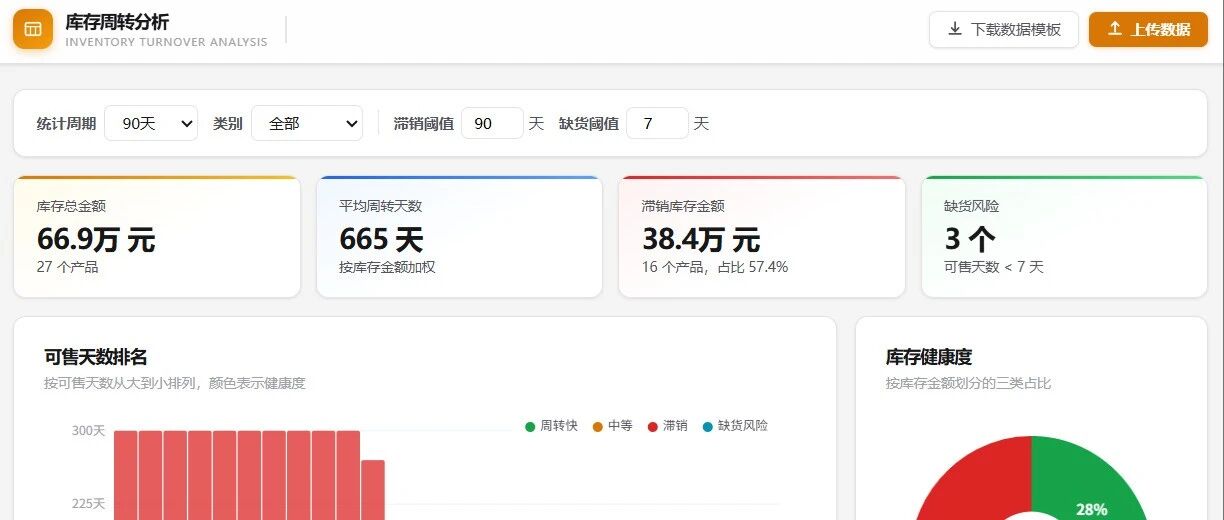Click the 16 个产品，占比 57.4% text
Screen dimensions: 1224x520
[715, 267]
